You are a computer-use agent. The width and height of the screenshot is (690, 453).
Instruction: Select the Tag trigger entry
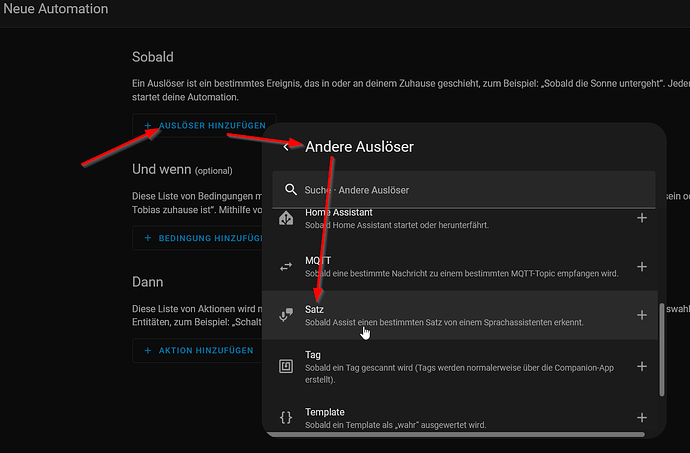pyautogui.click(x=460, y=367)
